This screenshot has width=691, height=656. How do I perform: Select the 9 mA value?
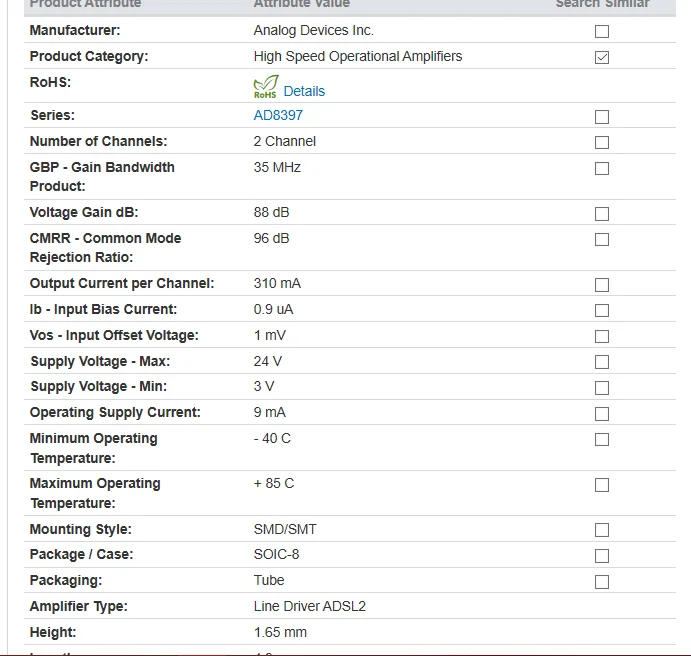(270, 412)
